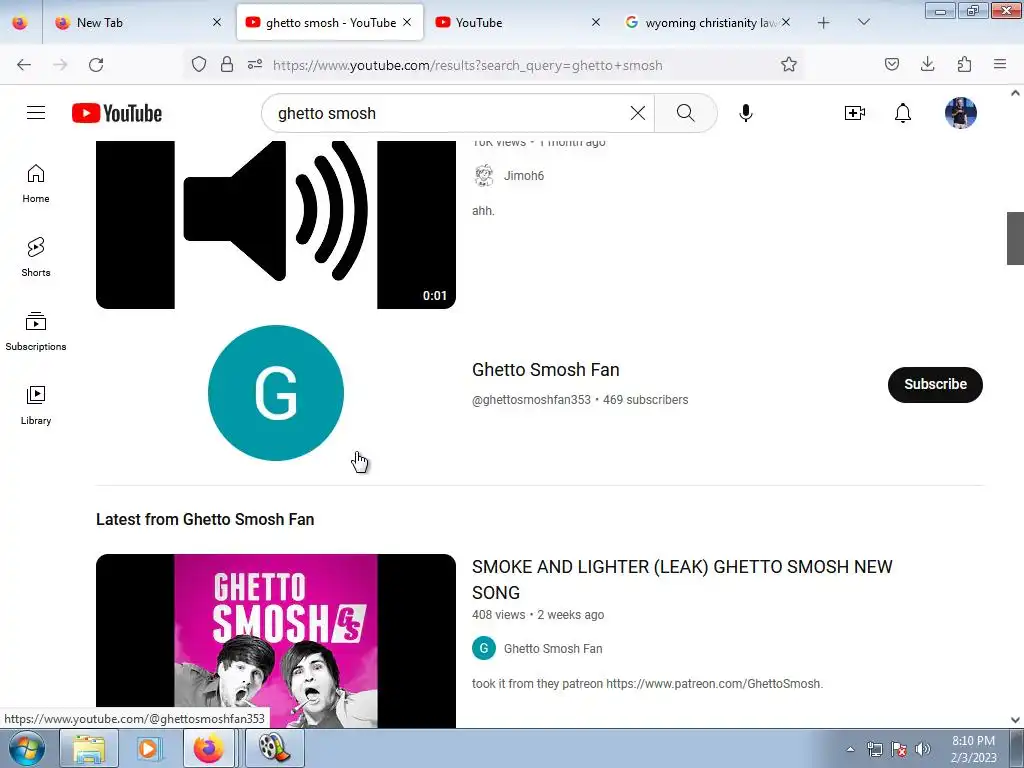Click the YouTube logo
Image resolution: width=1024 pixels, height=768 pixels.
pyautogui.click(x=117, y=113)
